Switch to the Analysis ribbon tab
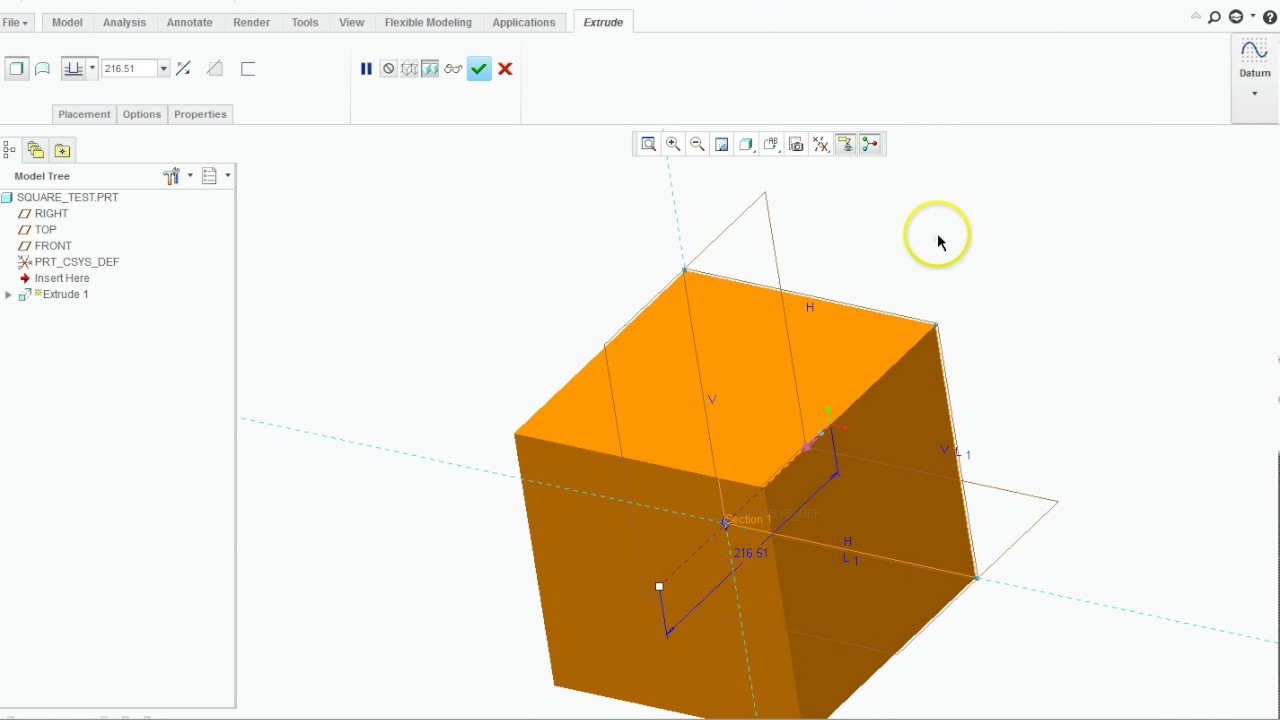The width and height of the screenshot is (1280, 720). [124, 22]
